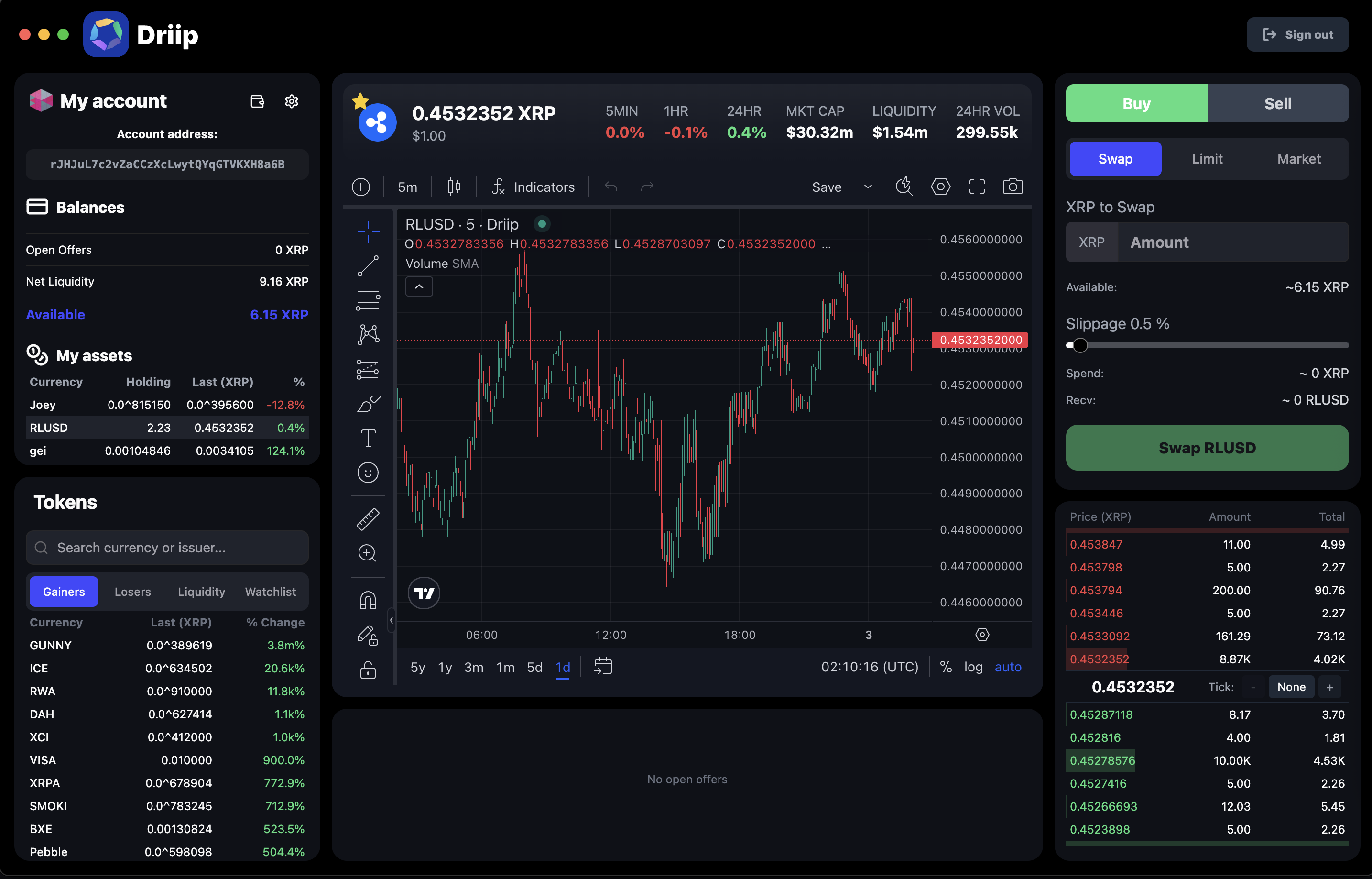
Task: Click the compare or add symbol plus icon
Action: 361,187
